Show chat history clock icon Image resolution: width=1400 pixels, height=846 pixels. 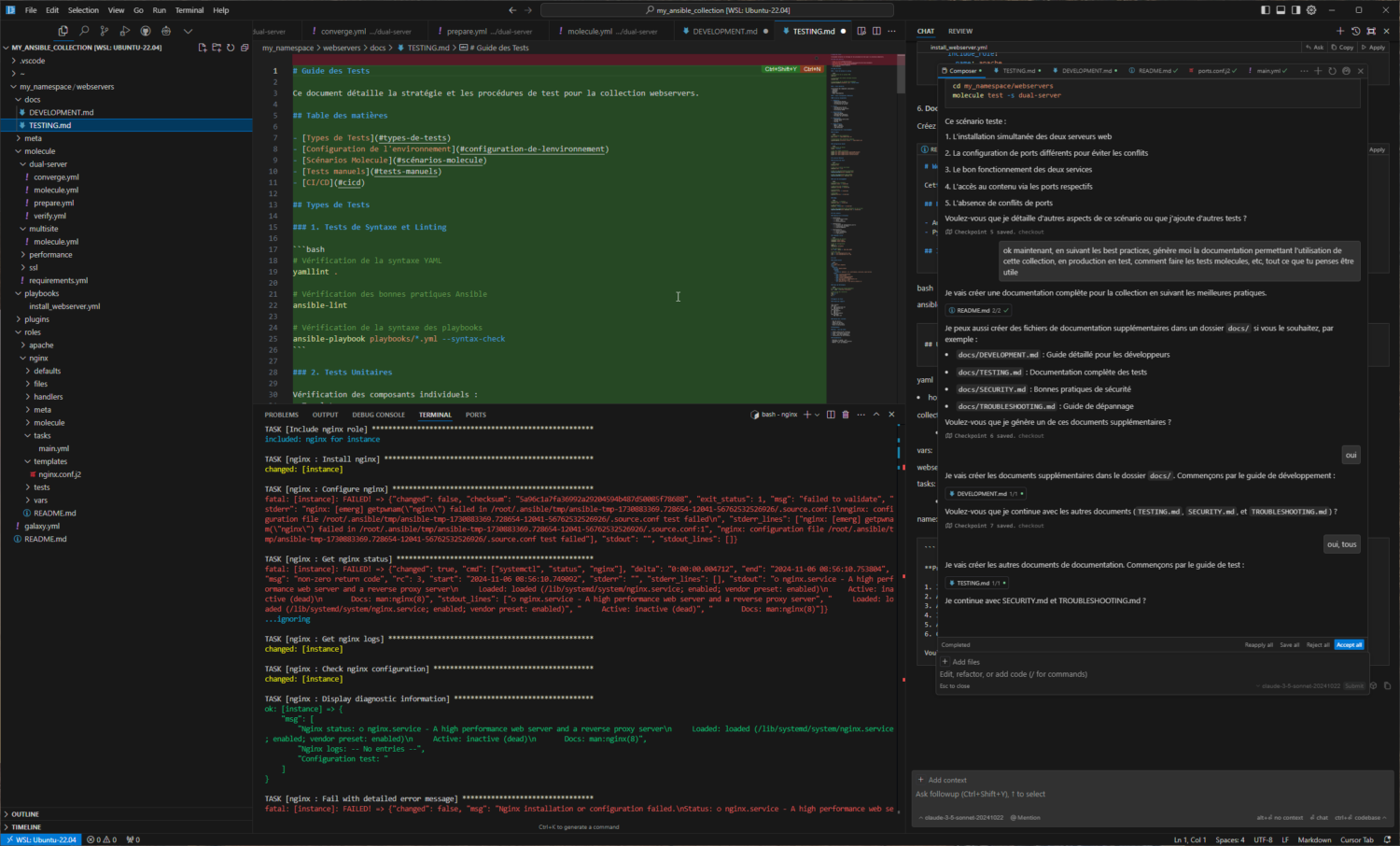(x=1356, y=31)
